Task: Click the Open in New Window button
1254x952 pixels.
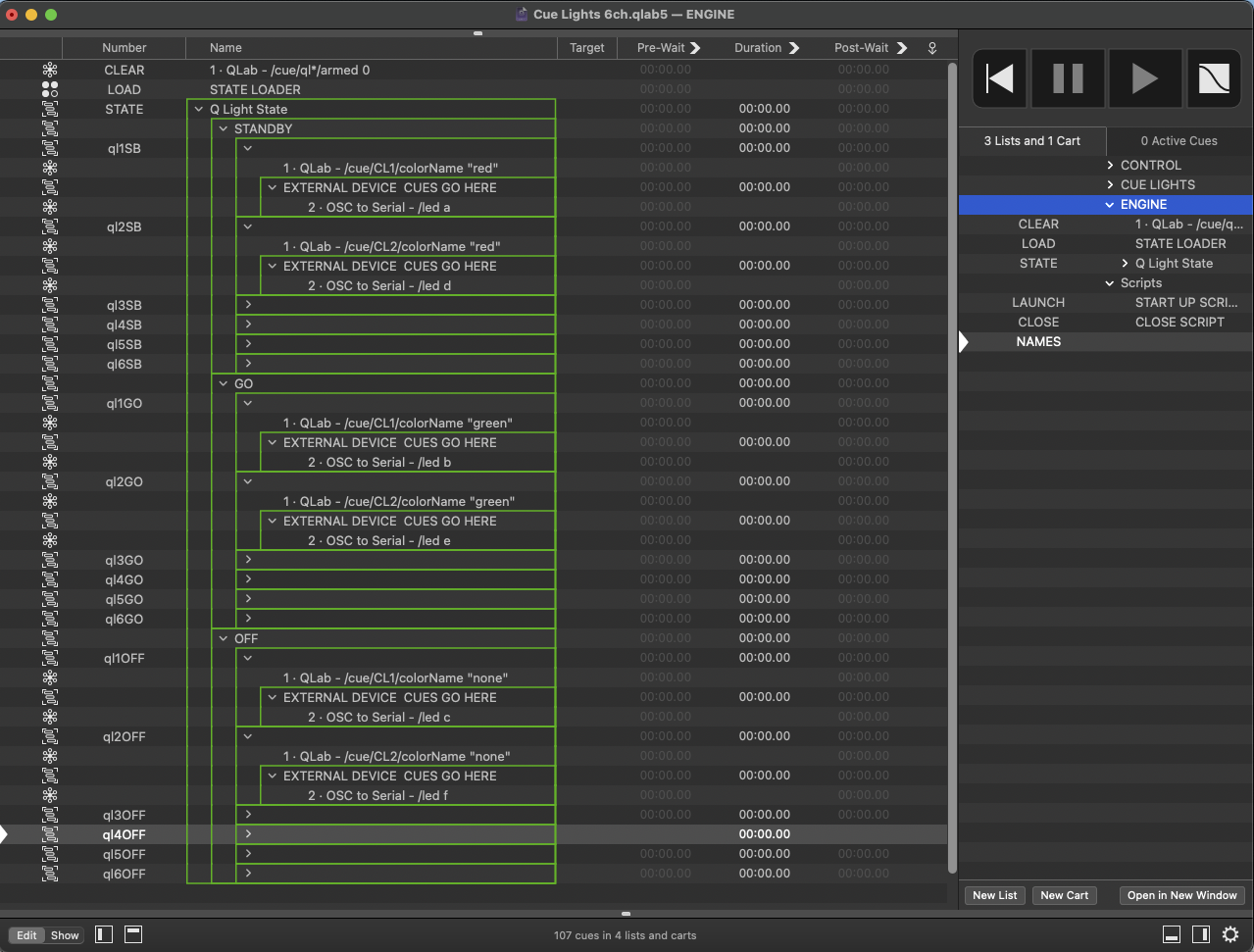Action: (1181, 895)
